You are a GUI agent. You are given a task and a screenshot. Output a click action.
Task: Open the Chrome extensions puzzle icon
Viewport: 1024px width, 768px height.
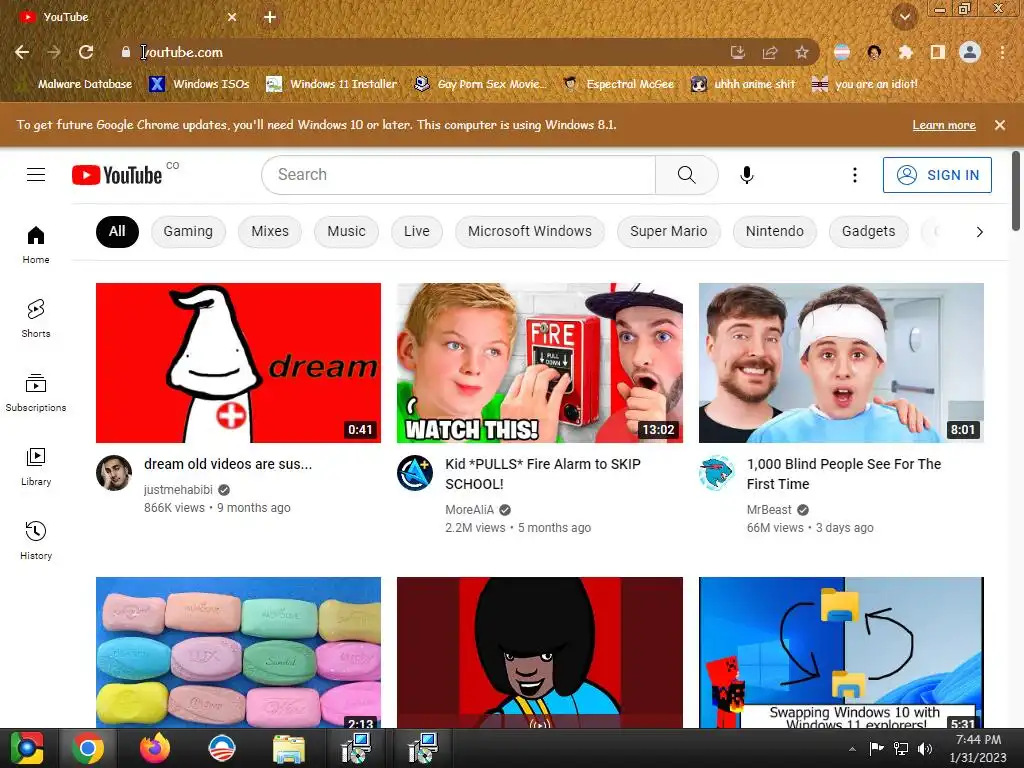(905, 52)
